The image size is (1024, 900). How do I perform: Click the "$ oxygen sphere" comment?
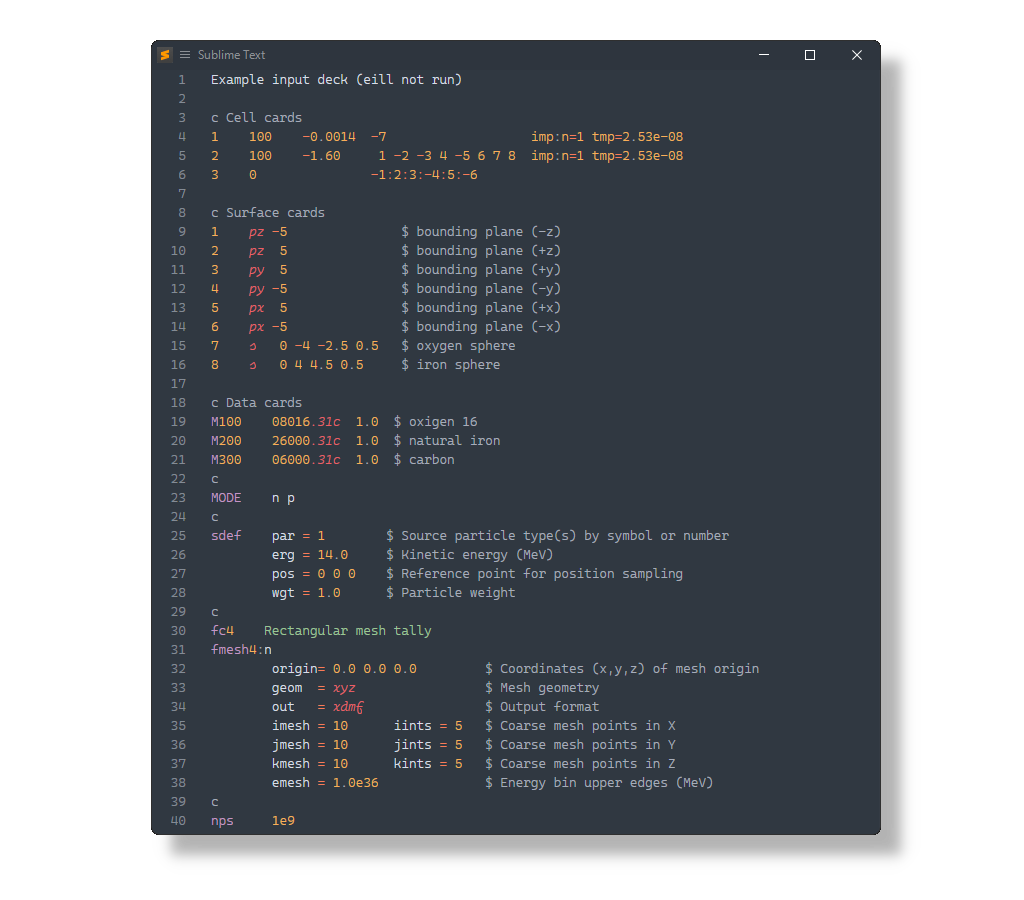(x=458, y=346)
